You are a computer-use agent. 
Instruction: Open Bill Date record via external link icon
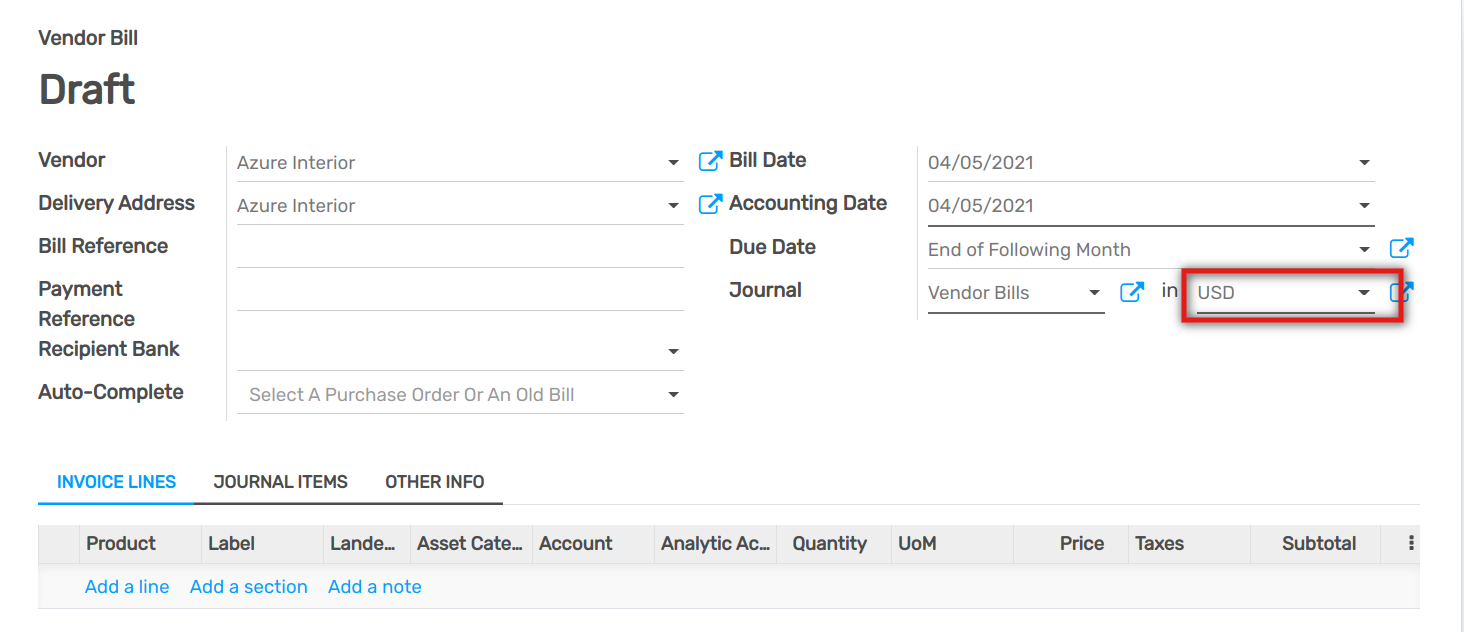click(x=710, y=160)
